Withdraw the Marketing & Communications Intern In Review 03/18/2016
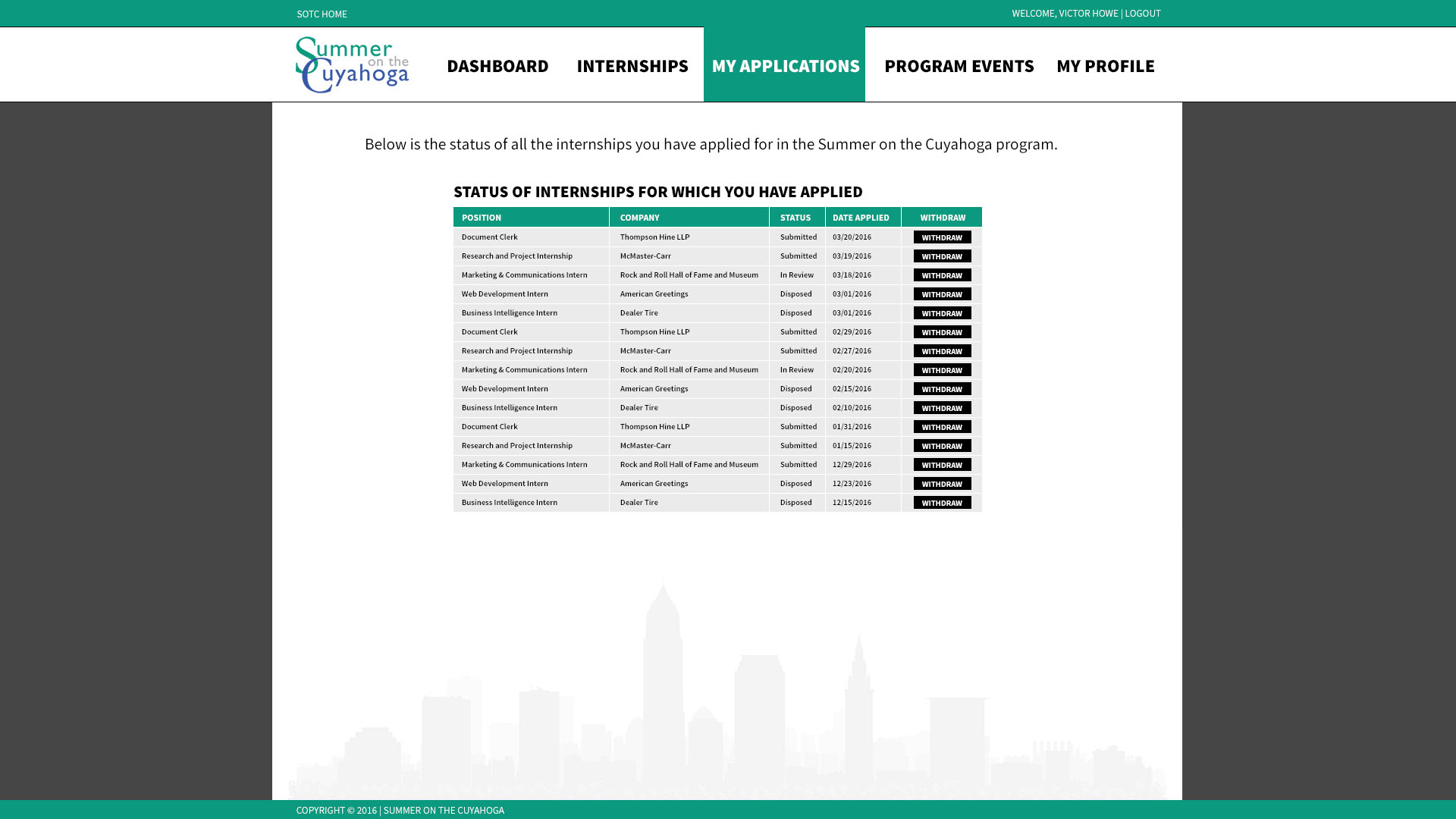 coord(942,275)
